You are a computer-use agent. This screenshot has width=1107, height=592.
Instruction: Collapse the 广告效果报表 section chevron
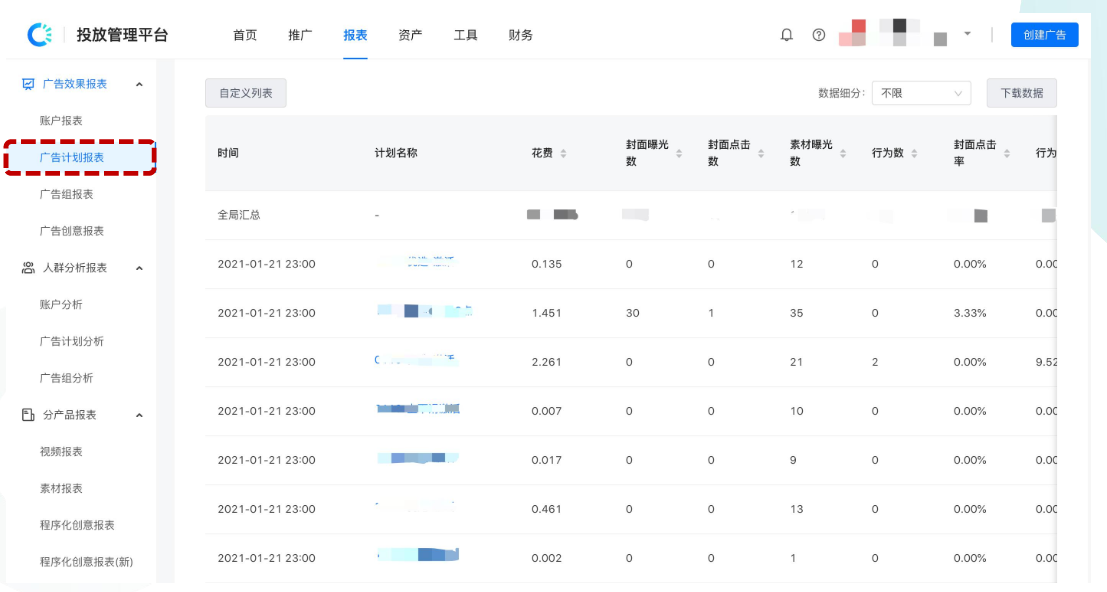point(139,83)
